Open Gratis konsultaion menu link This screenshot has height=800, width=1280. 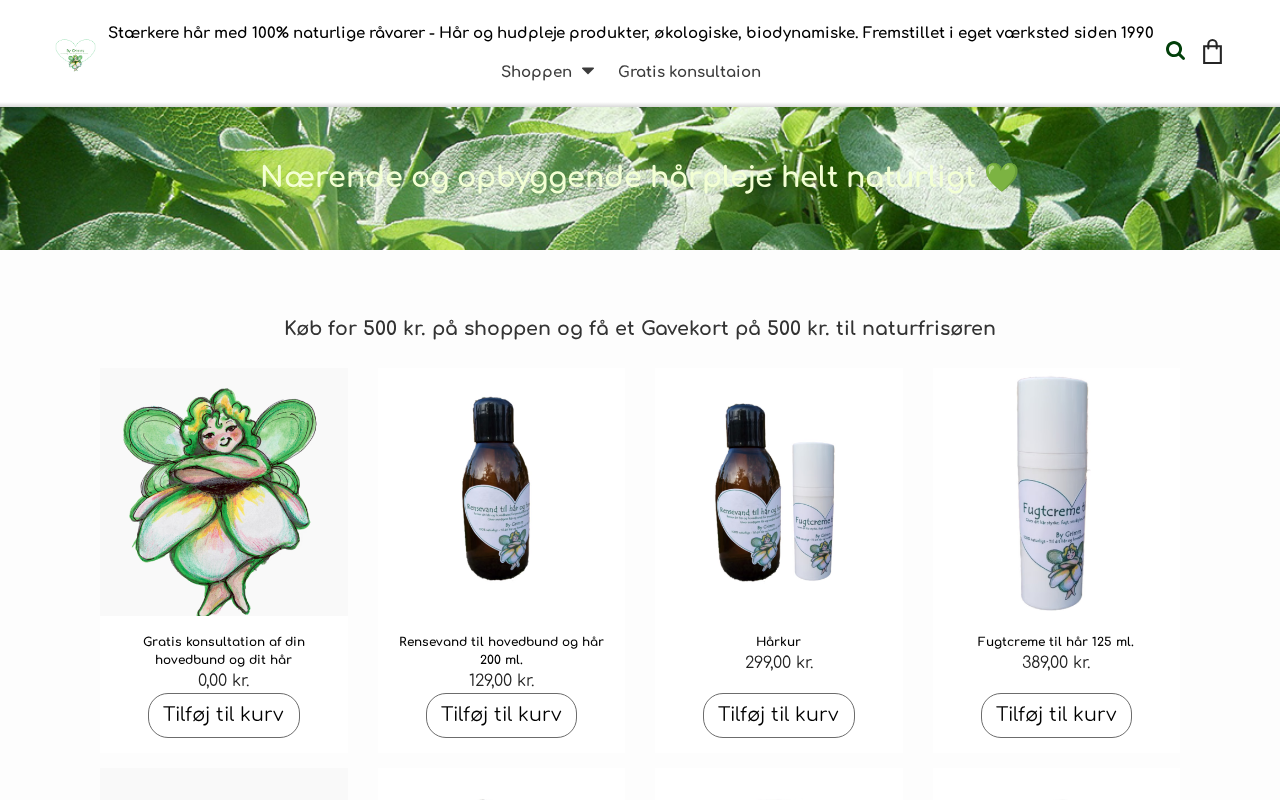click(x=689, y=72)
